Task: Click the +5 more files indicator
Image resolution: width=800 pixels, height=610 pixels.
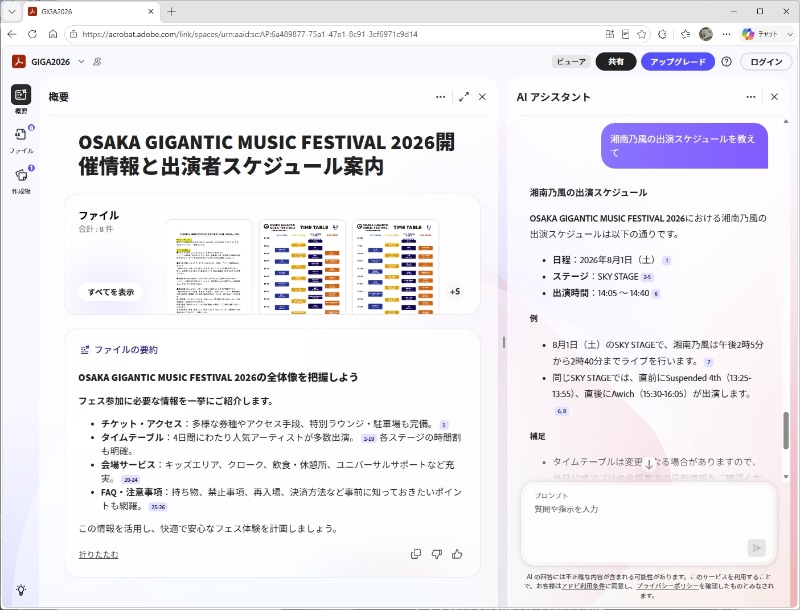Action: 455,292
